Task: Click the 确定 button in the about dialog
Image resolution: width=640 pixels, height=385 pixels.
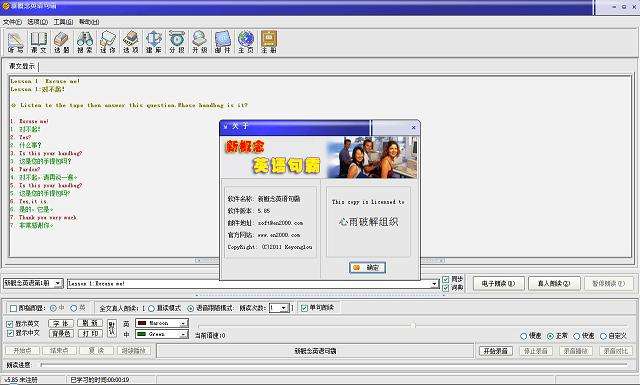Action: [x=367, y=267]
